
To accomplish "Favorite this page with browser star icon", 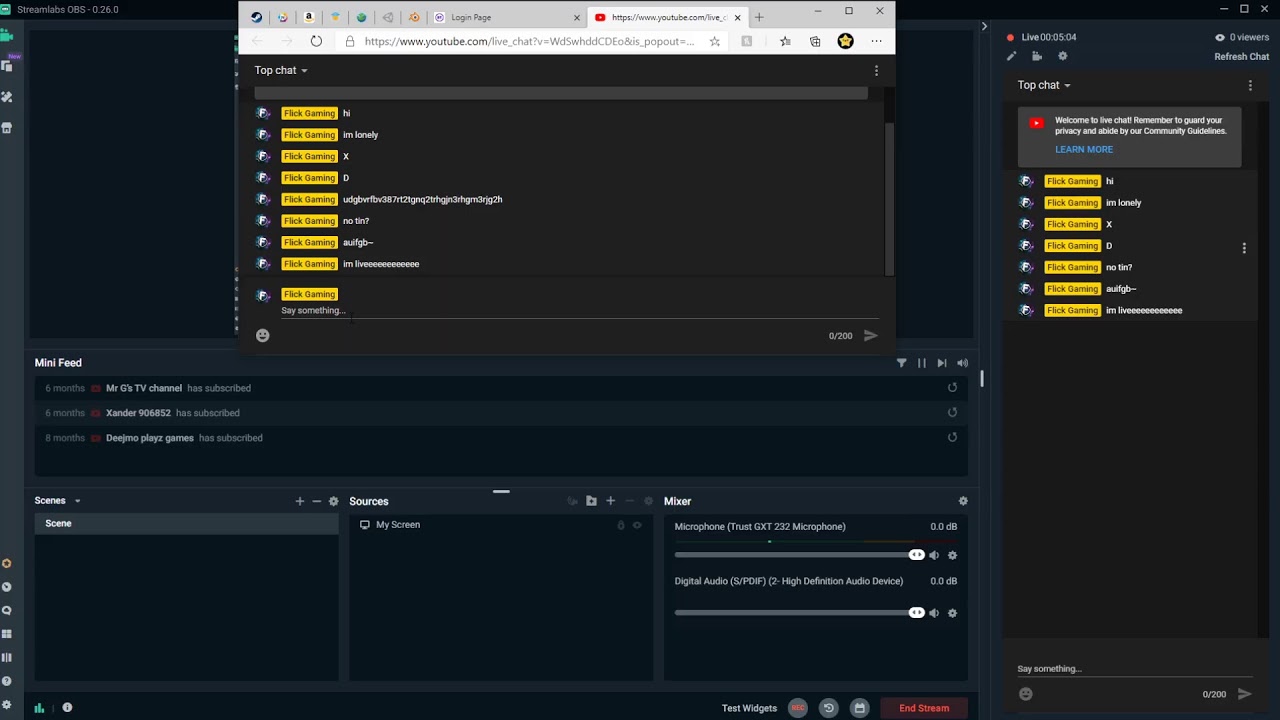I will coord(714,41).
